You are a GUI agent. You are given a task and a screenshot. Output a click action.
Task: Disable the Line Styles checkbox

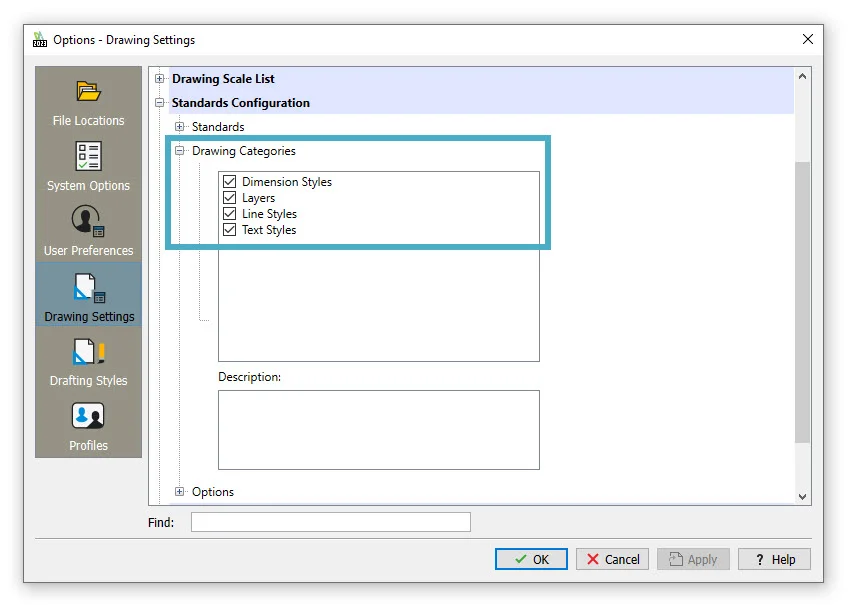coord(229,214)
